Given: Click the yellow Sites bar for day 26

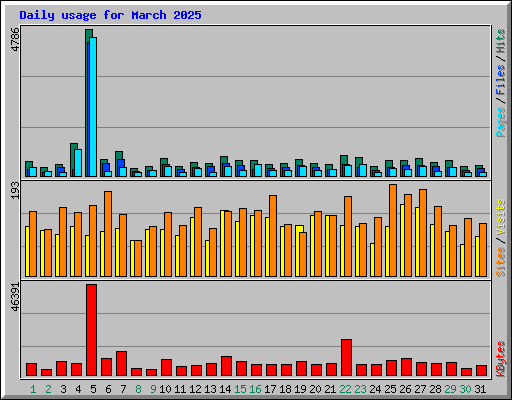Looking at the screenshot, I should (402, 240).
